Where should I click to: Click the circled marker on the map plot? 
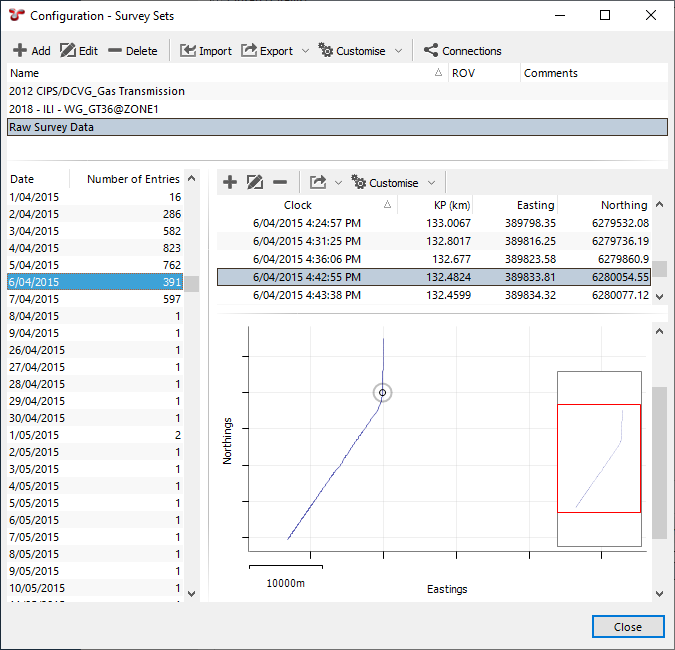[x=382, y=393]
